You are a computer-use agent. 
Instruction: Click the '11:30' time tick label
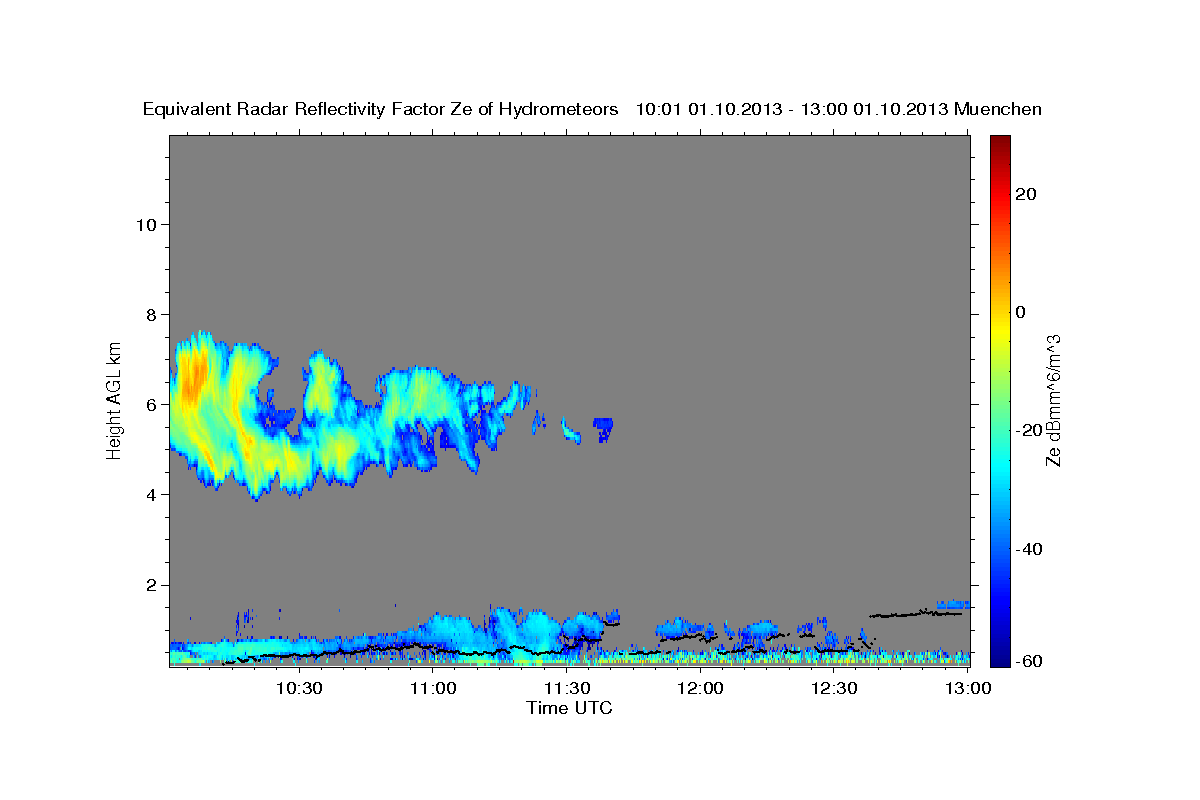[567, 689]
